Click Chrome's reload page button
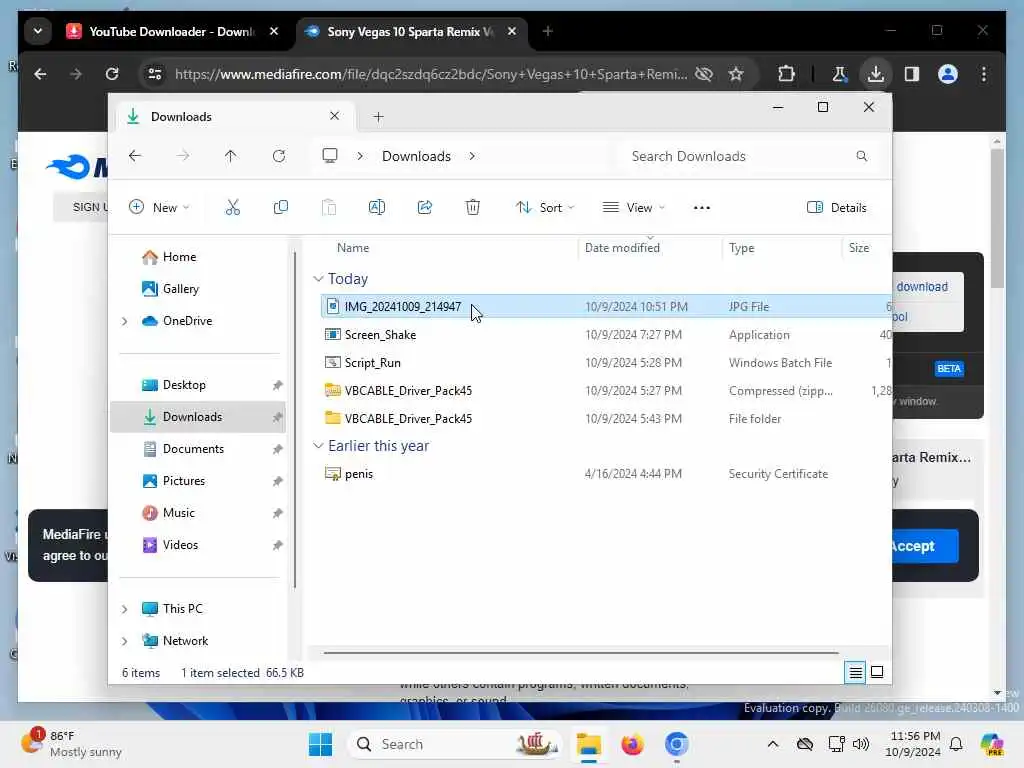This screenshot has width=1024, height=768. [x=112, y=74]
